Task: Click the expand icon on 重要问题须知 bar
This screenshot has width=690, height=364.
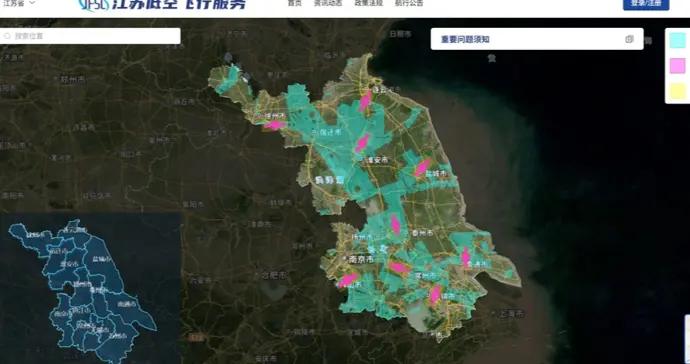Action: [629, 39]
